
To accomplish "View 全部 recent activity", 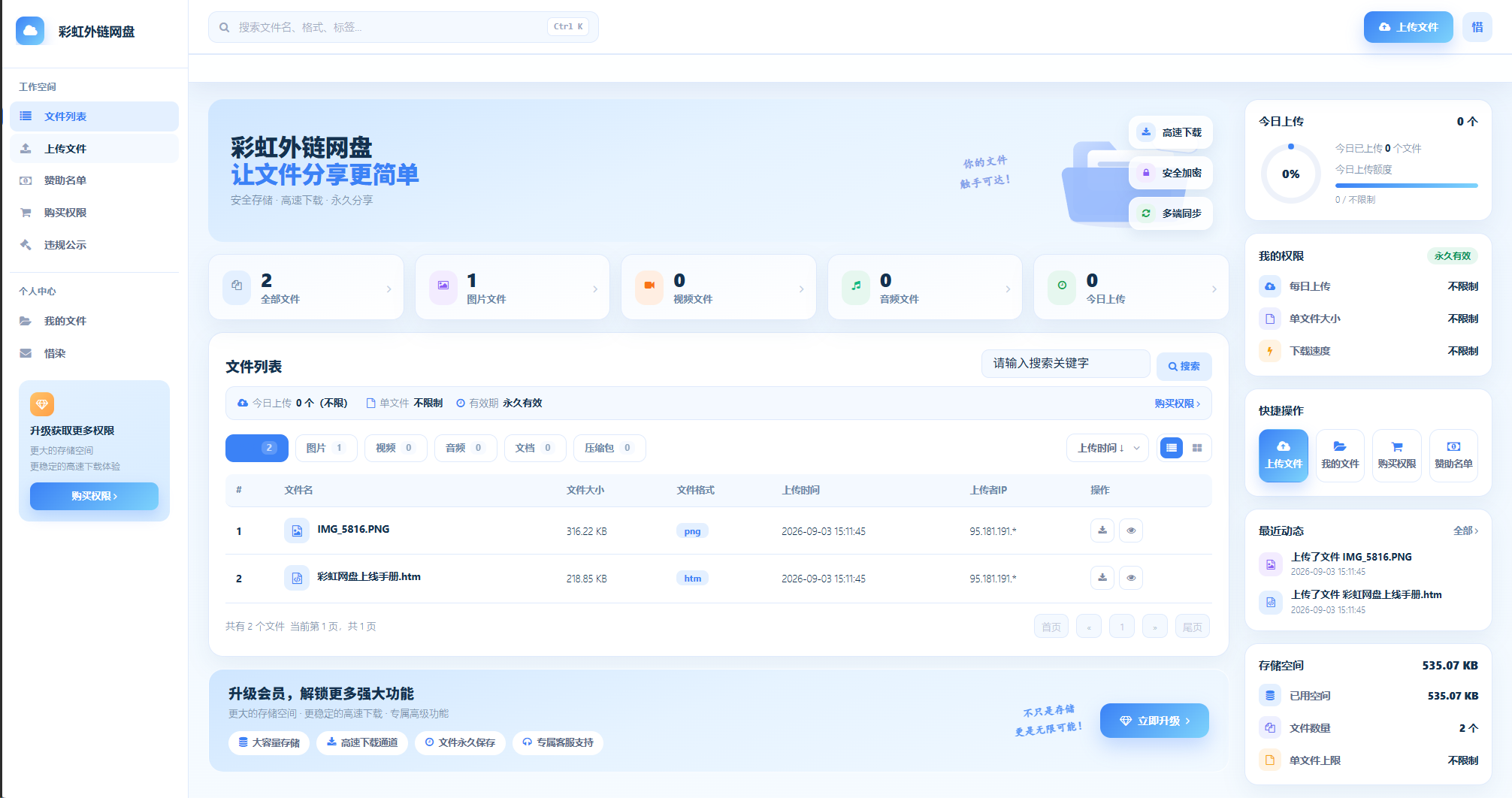I will coord(1465,530).
